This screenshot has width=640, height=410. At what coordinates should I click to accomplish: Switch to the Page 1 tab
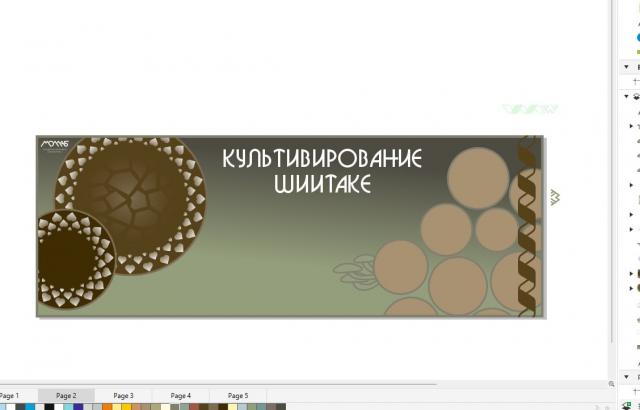point(10,396)
